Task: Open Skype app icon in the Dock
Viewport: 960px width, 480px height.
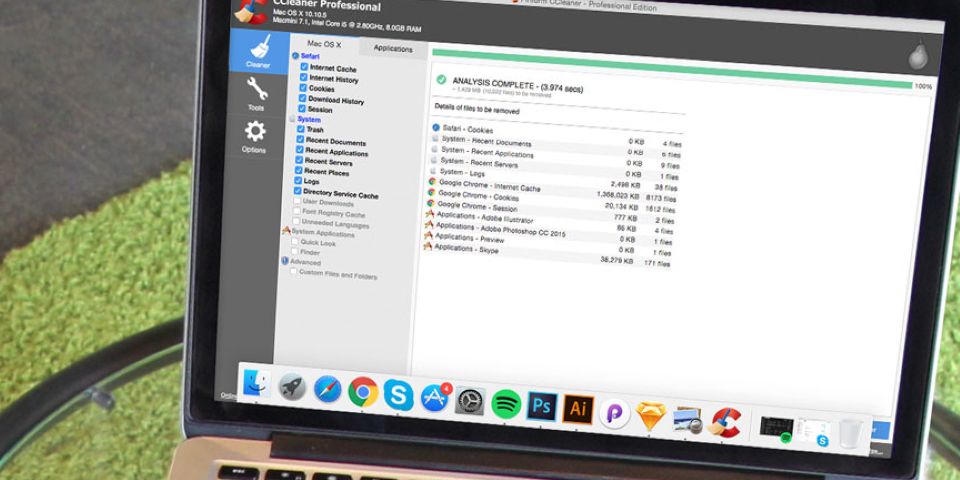Action: [x=399, y=395]
